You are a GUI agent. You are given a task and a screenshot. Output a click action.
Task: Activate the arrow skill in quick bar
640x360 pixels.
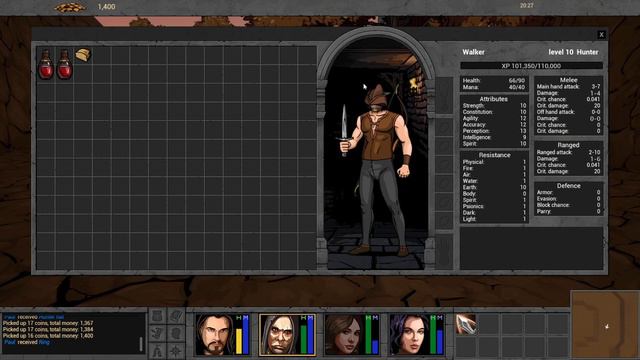pos(466,324)
